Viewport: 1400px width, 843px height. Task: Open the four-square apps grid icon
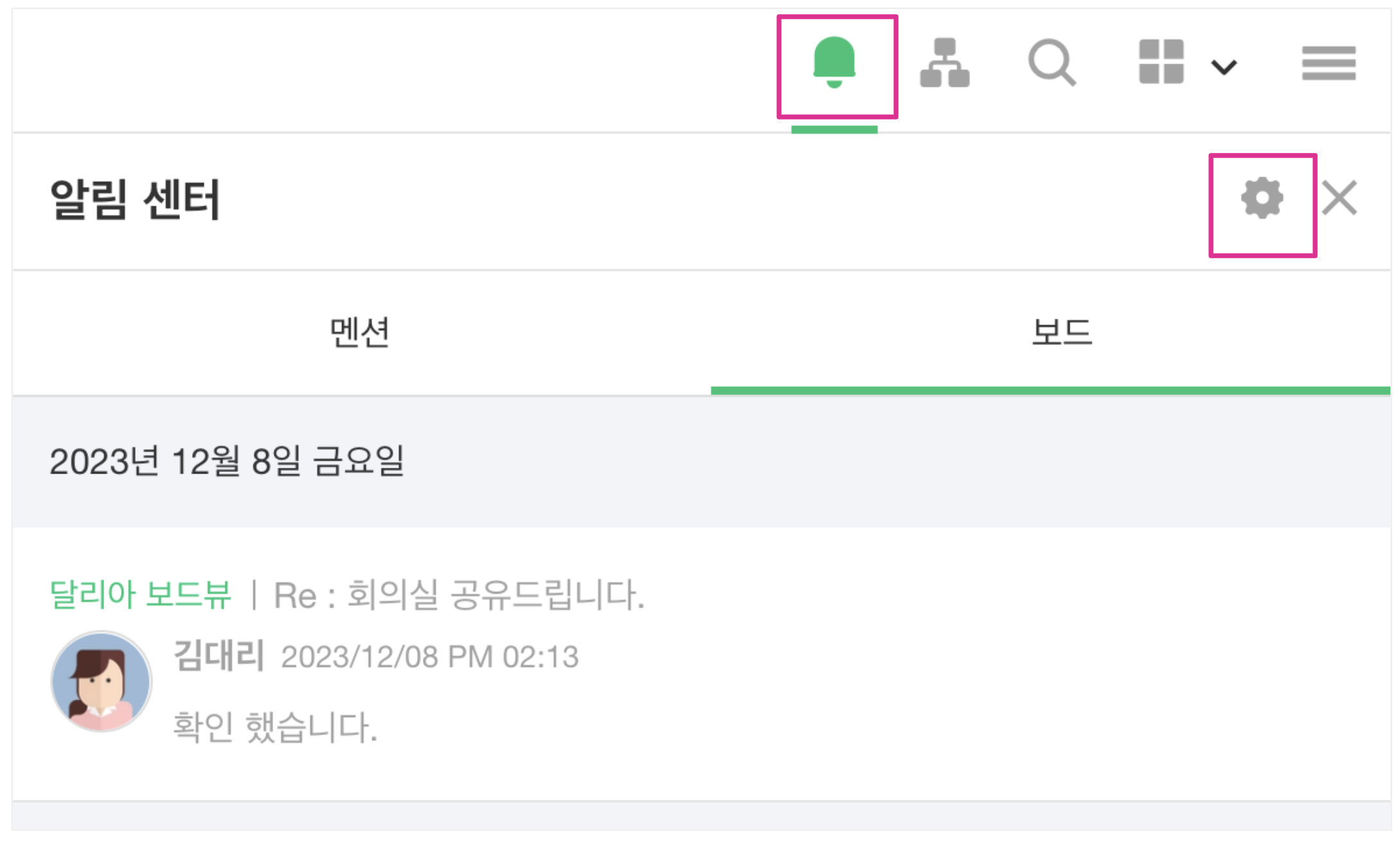click(1161, 62)
